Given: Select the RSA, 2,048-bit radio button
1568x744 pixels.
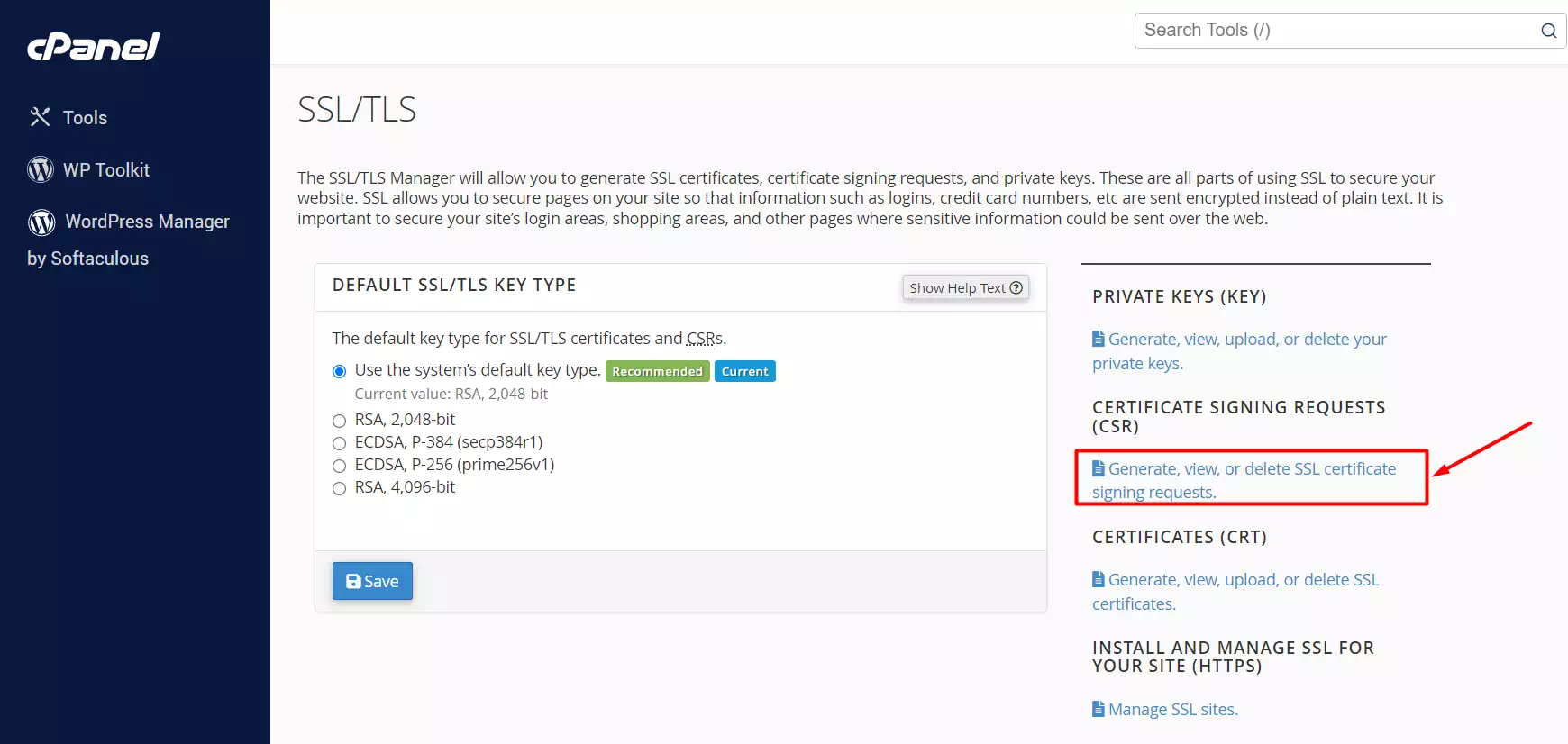Looking at the screenshot, I should (340, 421).
